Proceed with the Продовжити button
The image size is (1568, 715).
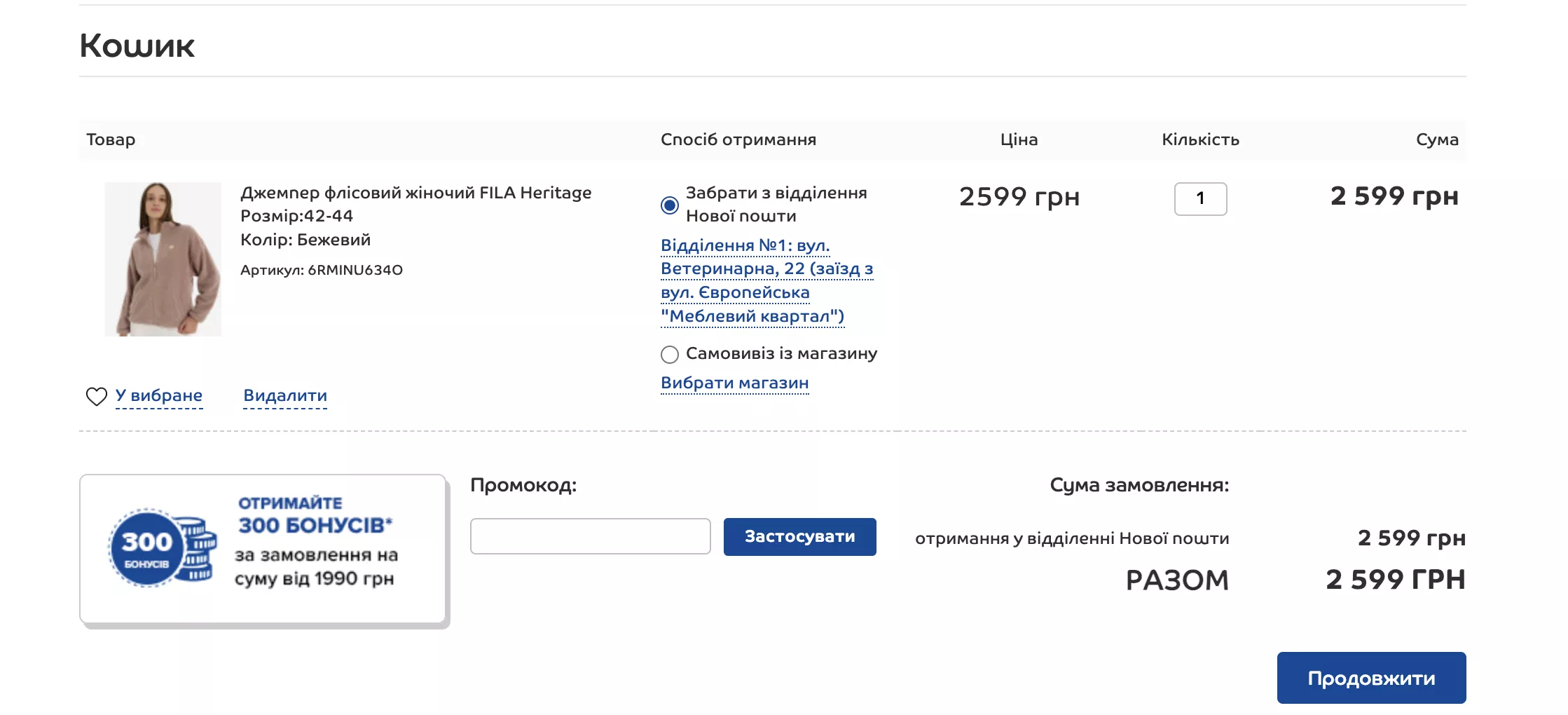pyautogui.click(x=1371, y=678)
